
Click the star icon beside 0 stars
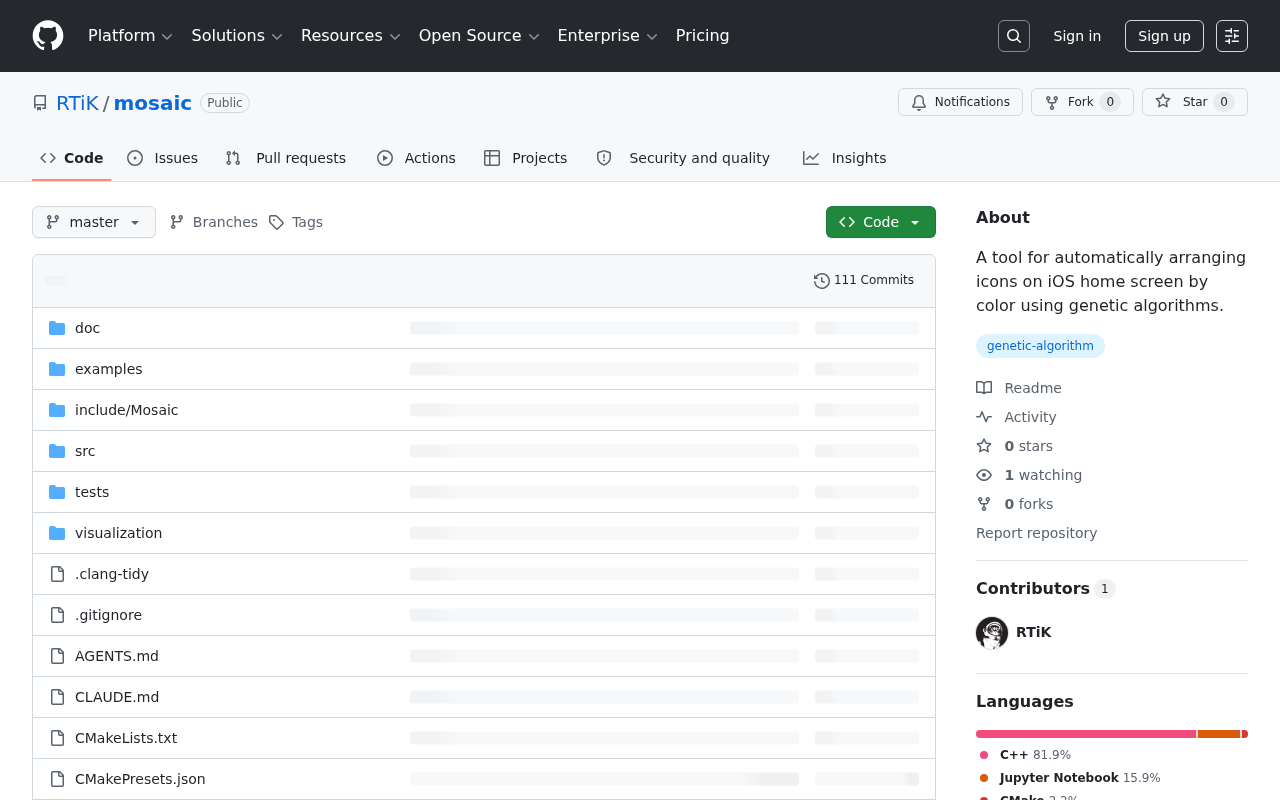[x=984, y=446]
